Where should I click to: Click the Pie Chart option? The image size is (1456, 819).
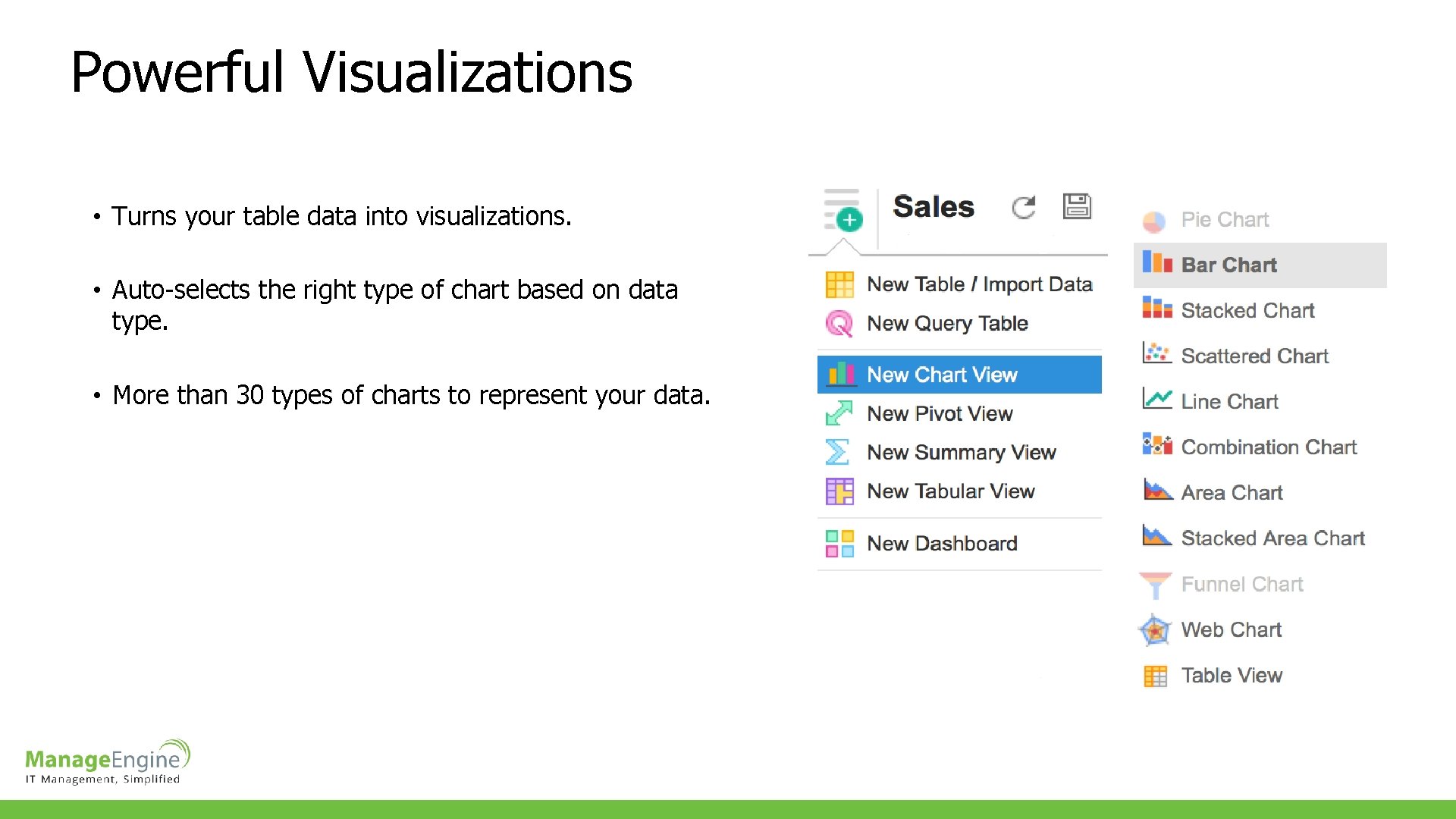[x=1224, y=220]
